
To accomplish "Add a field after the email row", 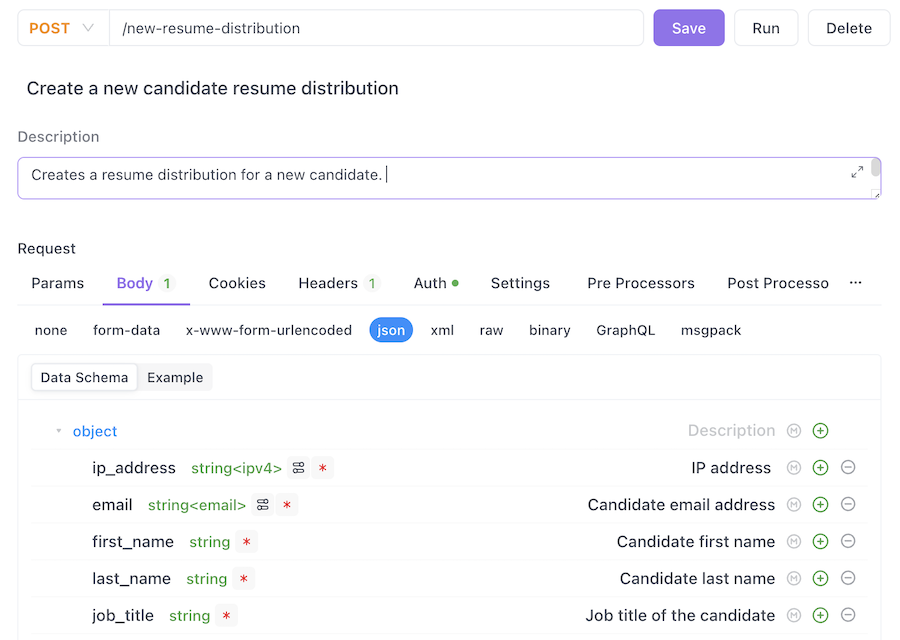I will [x=820, y=505].
